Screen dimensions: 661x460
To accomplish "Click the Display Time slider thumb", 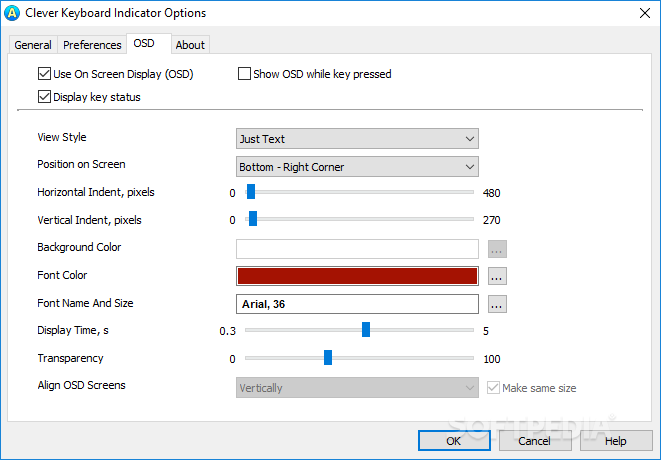I will pyautogui.click(x=366, y=330).
